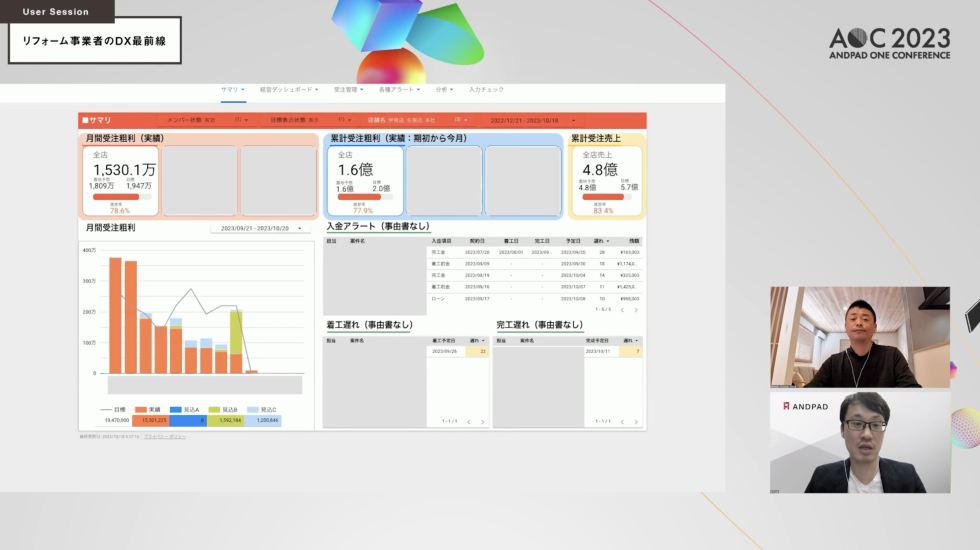
Task: Select the ローン row in 入金アラート
Action: pyautogui.click(x=534, y=299)
